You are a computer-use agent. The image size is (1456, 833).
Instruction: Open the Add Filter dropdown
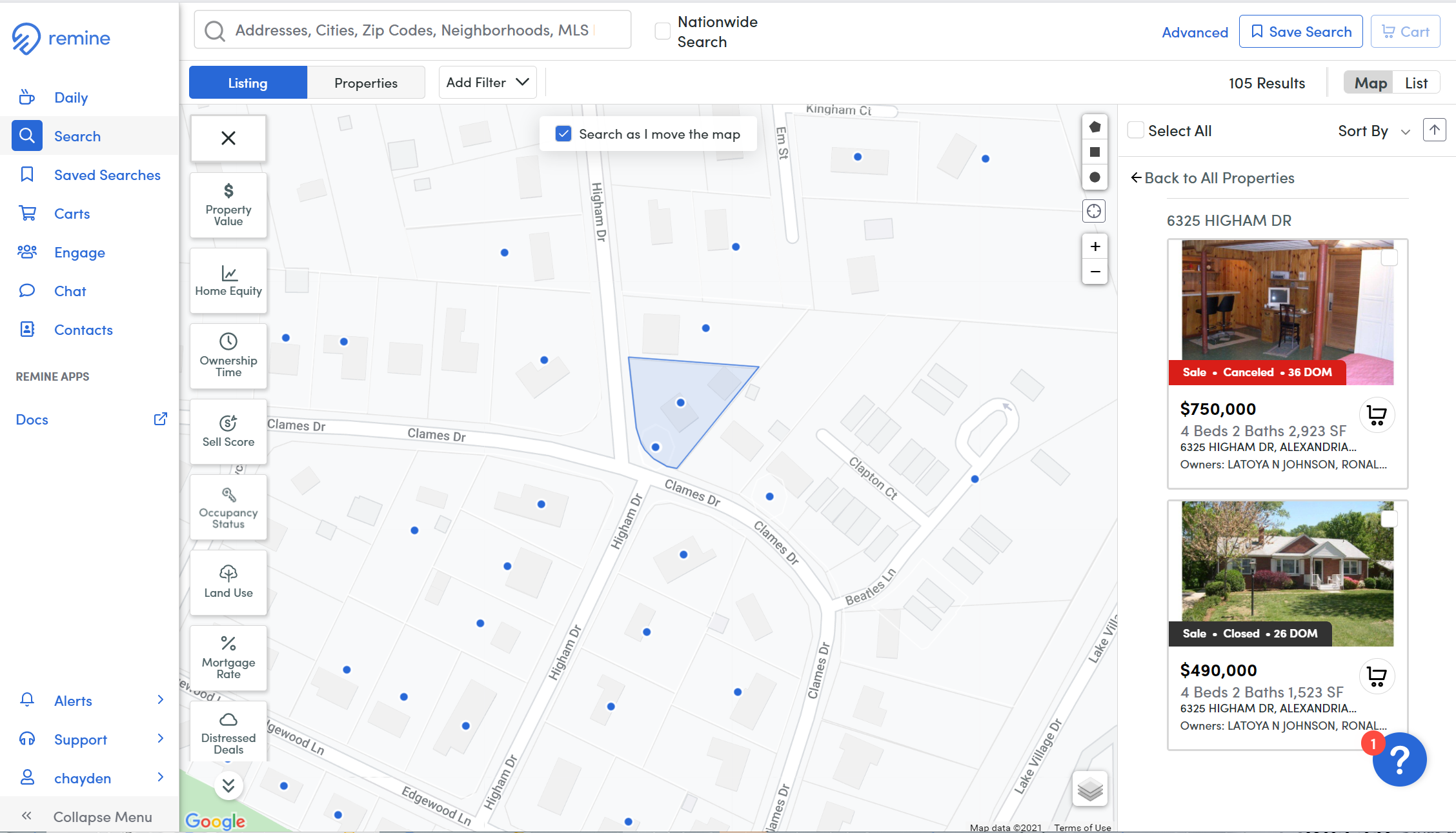tap(487, 83)
